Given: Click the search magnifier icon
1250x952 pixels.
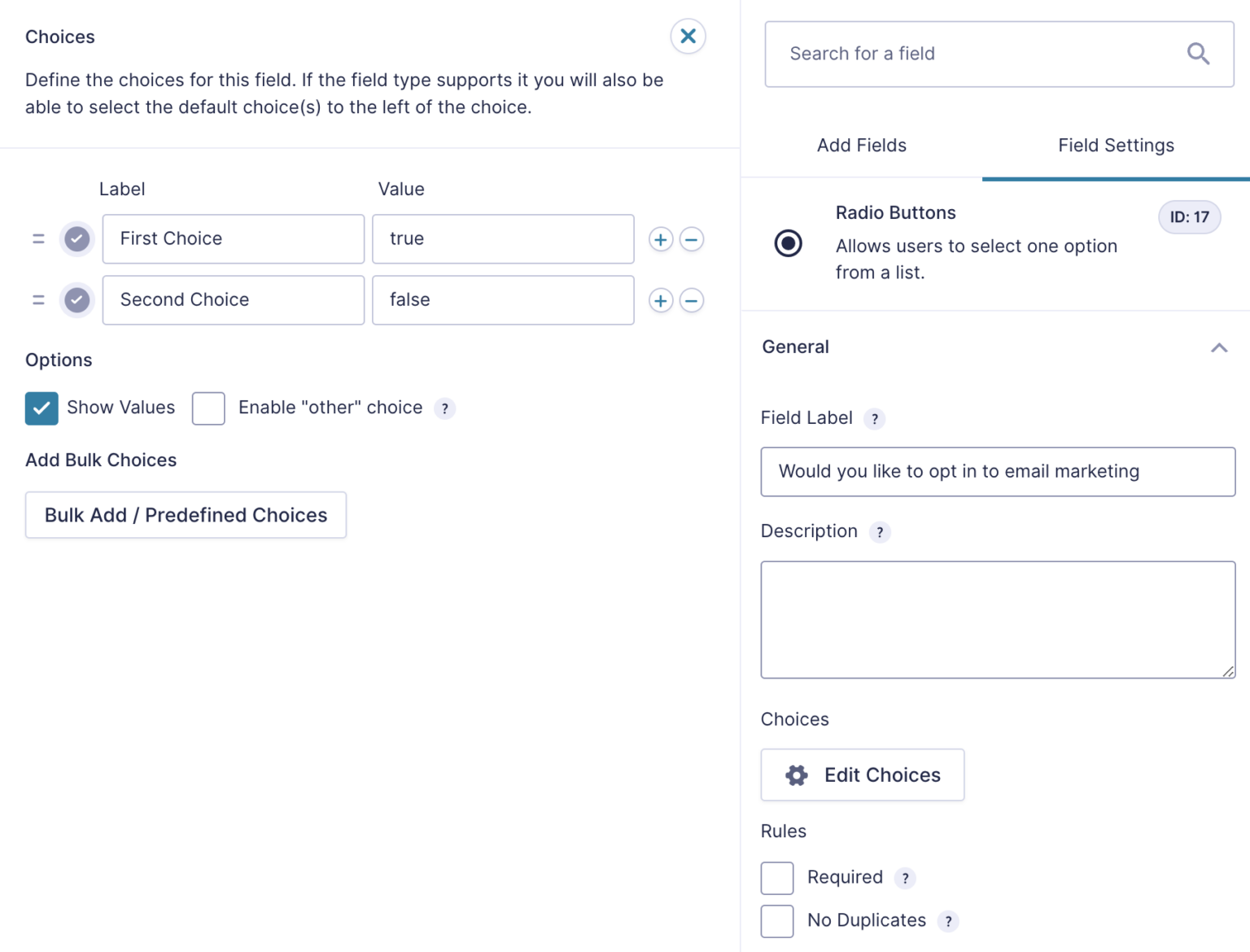Looking at the screenshot, I should click(1197, 53).
